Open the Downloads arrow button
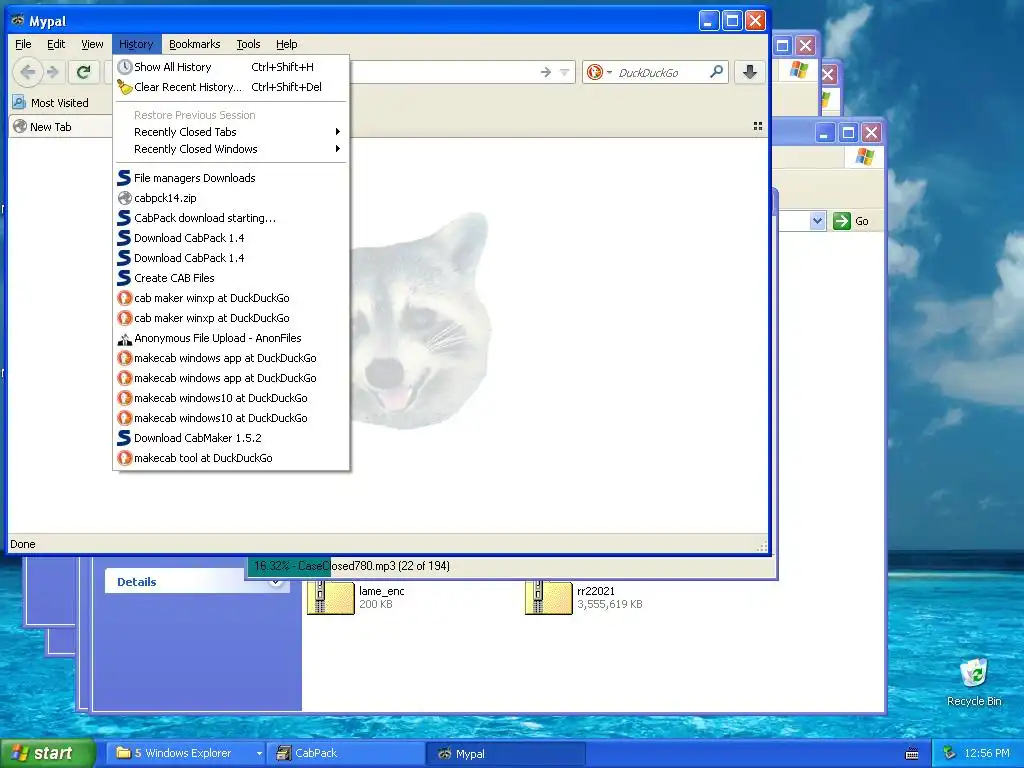This screenshot has width=1024, height=768. 750,72
